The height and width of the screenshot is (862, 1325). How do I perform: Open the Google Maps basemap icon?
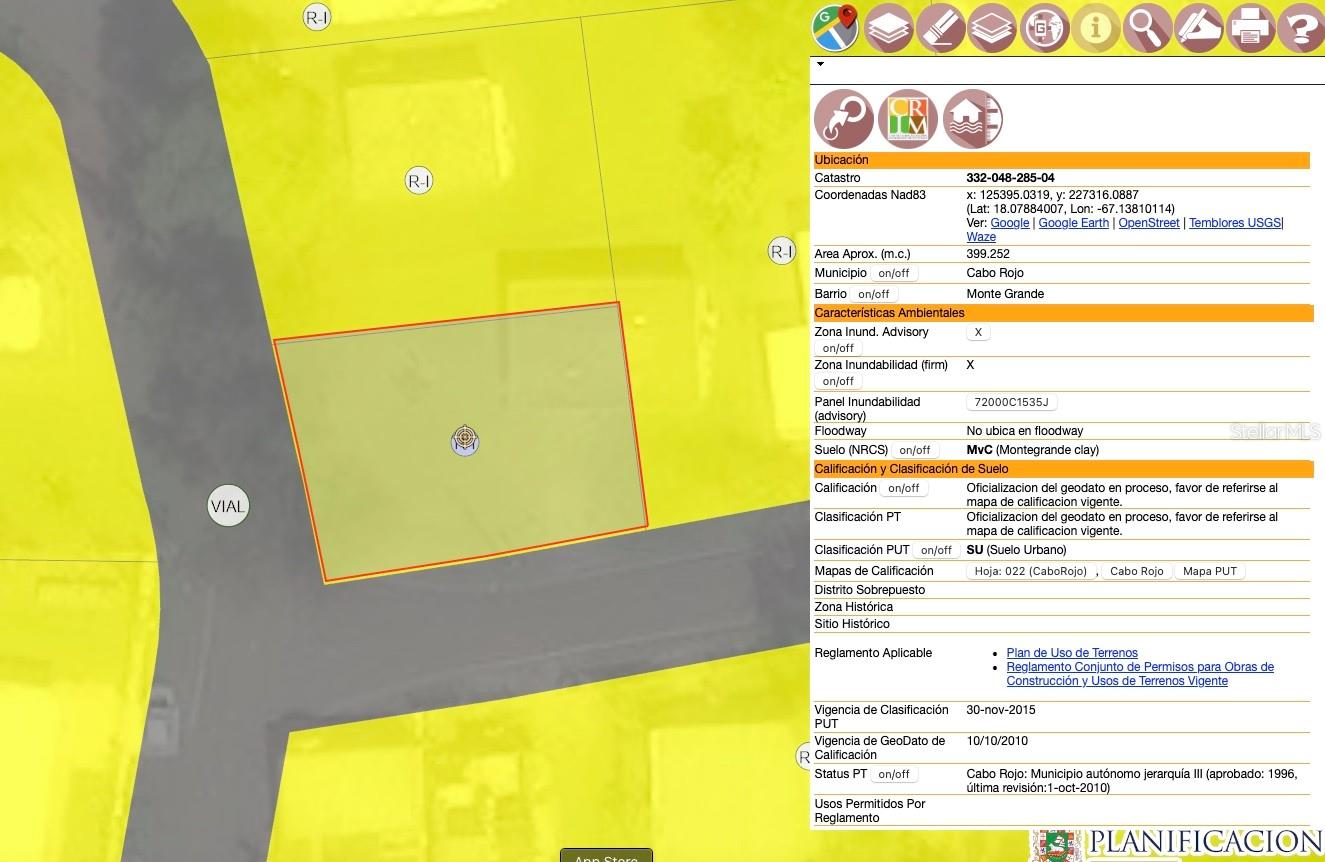click(836, 27)
